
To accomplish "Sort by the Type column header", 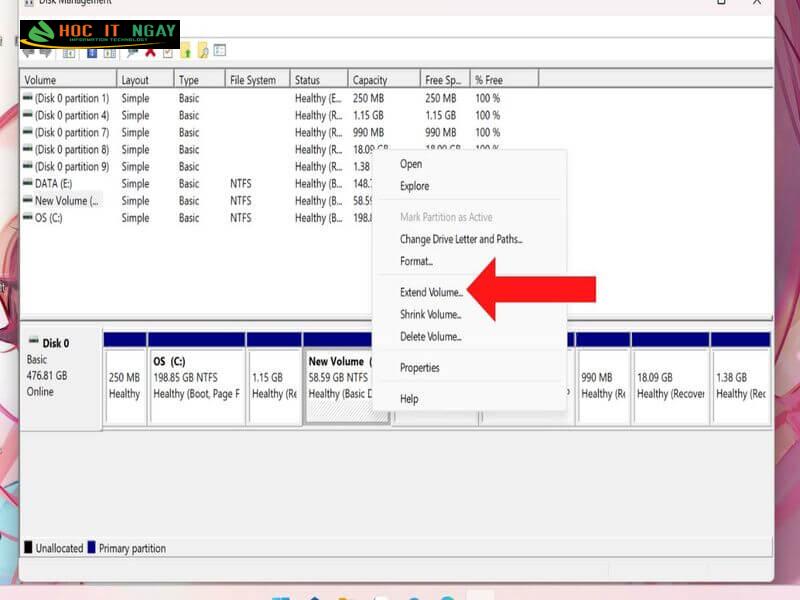I will click(x=199, y=80).
